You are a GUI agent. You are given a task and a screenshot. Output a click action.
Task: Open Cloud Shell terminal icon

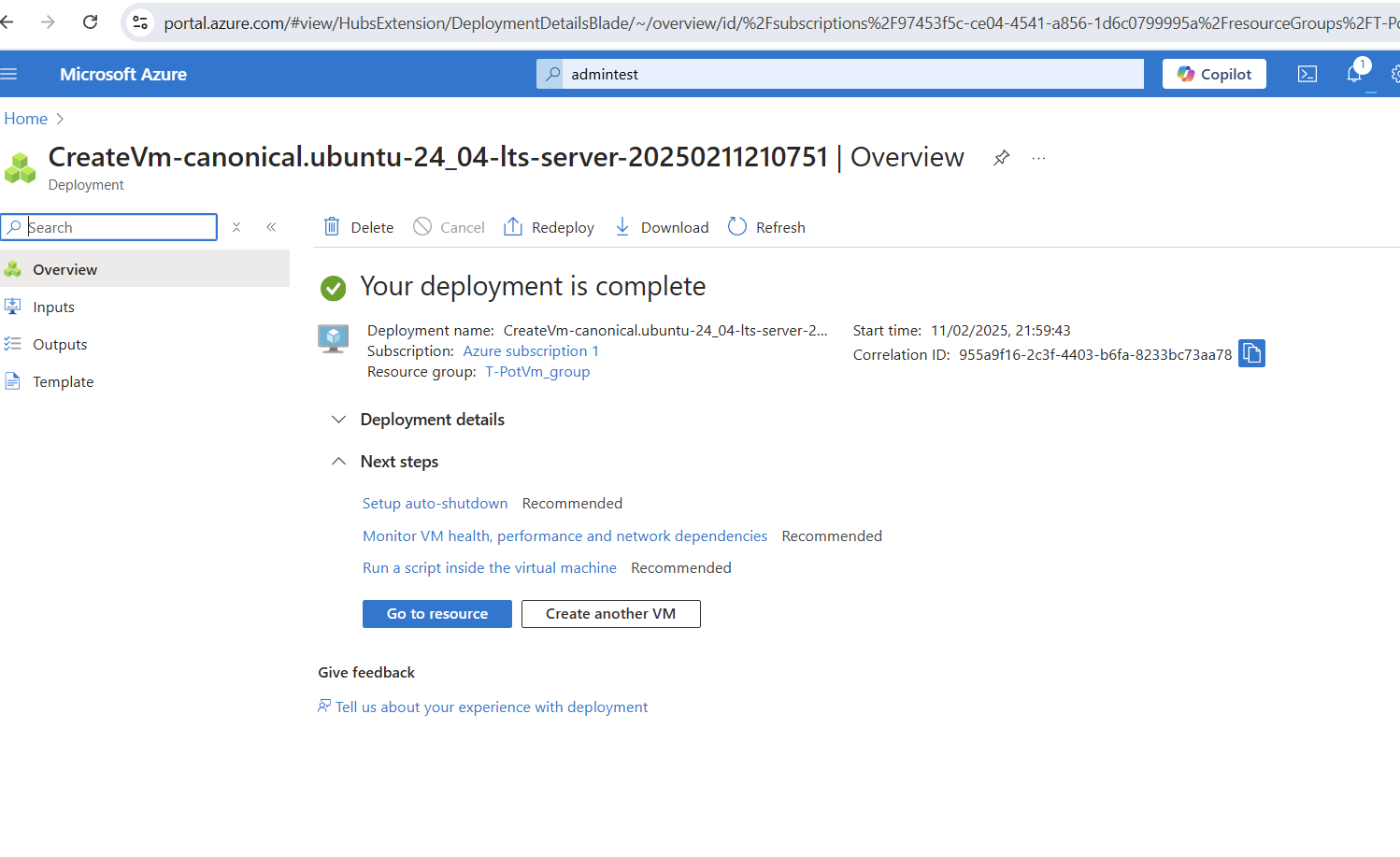click(1307, 74)
